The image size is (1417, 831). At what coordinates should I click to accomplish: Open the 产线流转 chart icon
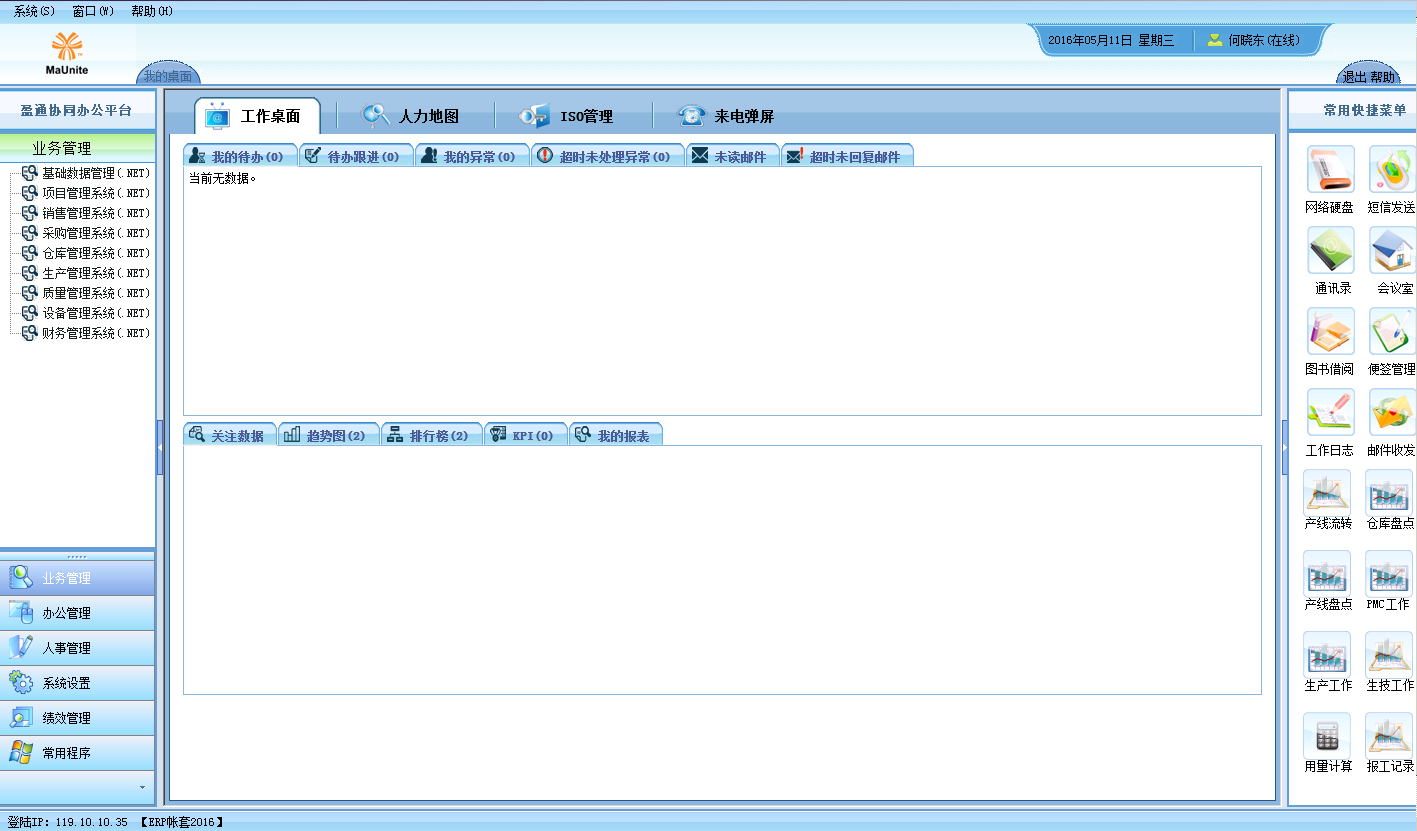pos(1327,493)
